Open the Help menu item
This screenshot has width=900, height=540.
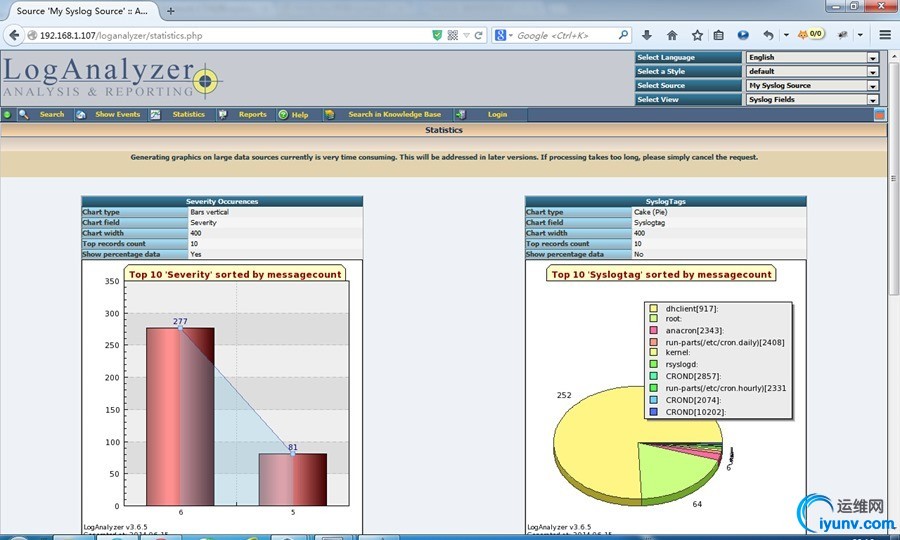pos(300,115)
